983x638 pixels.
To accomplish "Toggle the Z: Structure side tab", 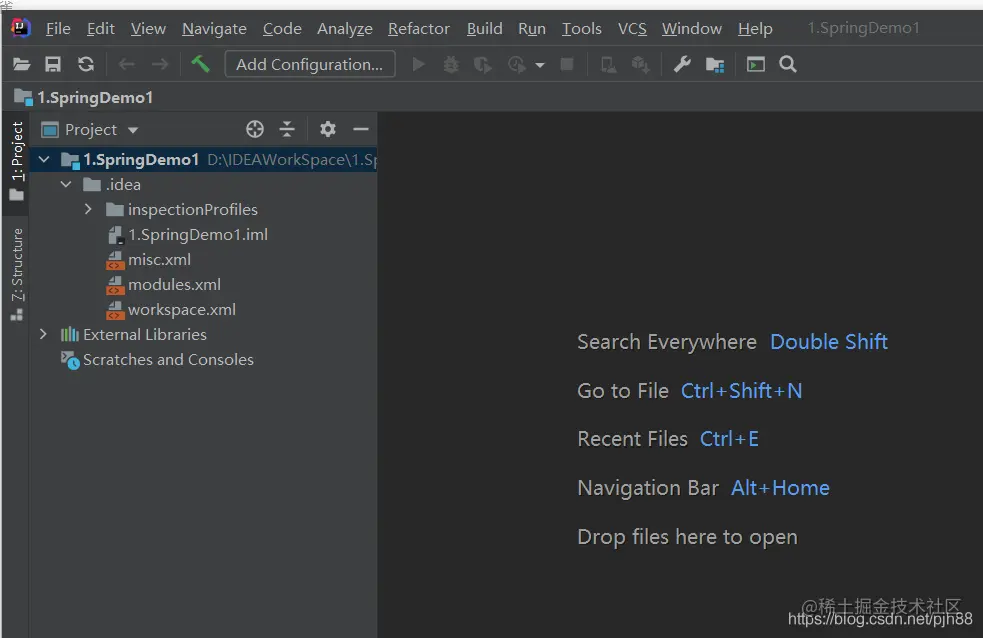I will pos(17,274).
